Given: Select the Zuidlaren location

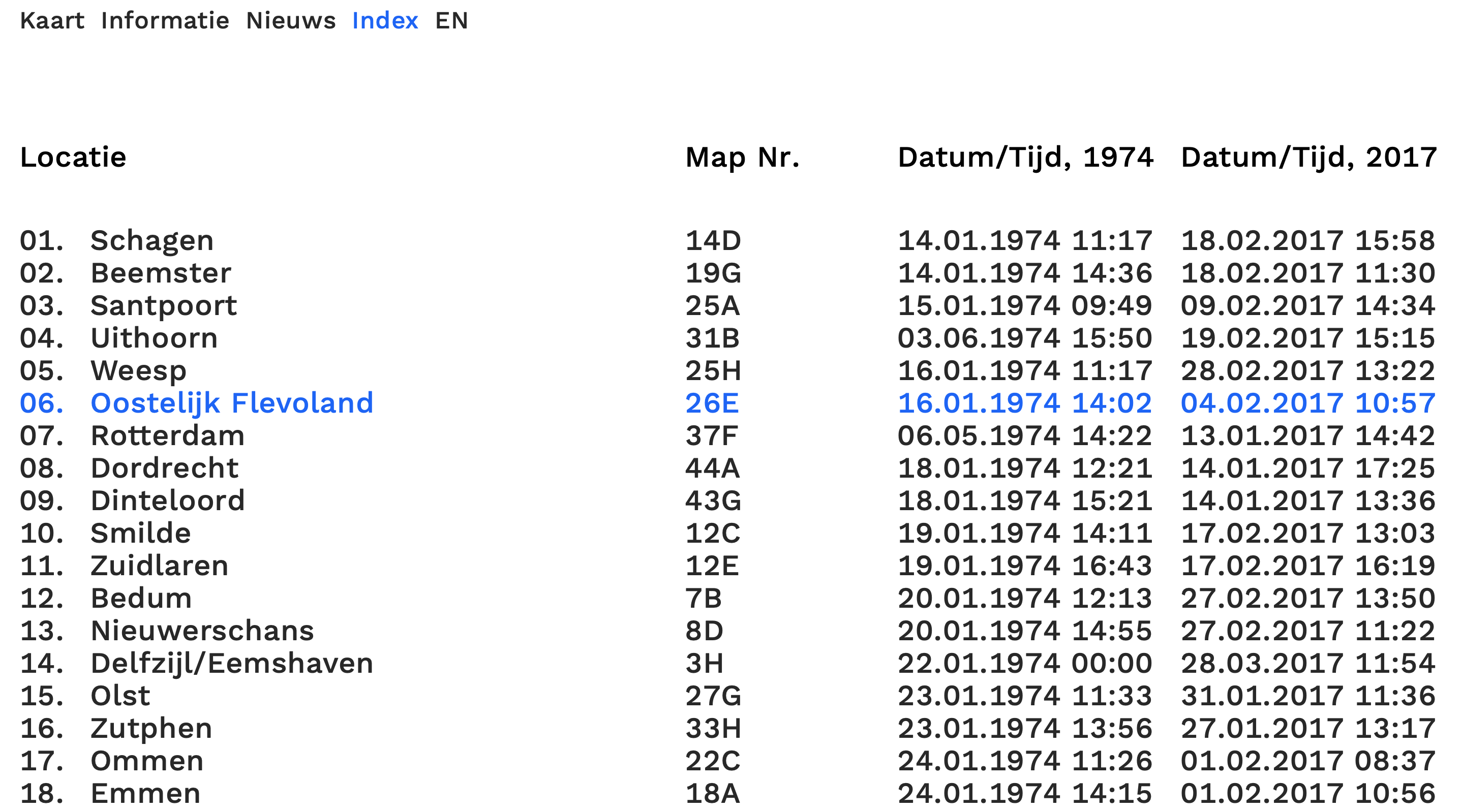Looking at the screenshot, I should (159, 566).
